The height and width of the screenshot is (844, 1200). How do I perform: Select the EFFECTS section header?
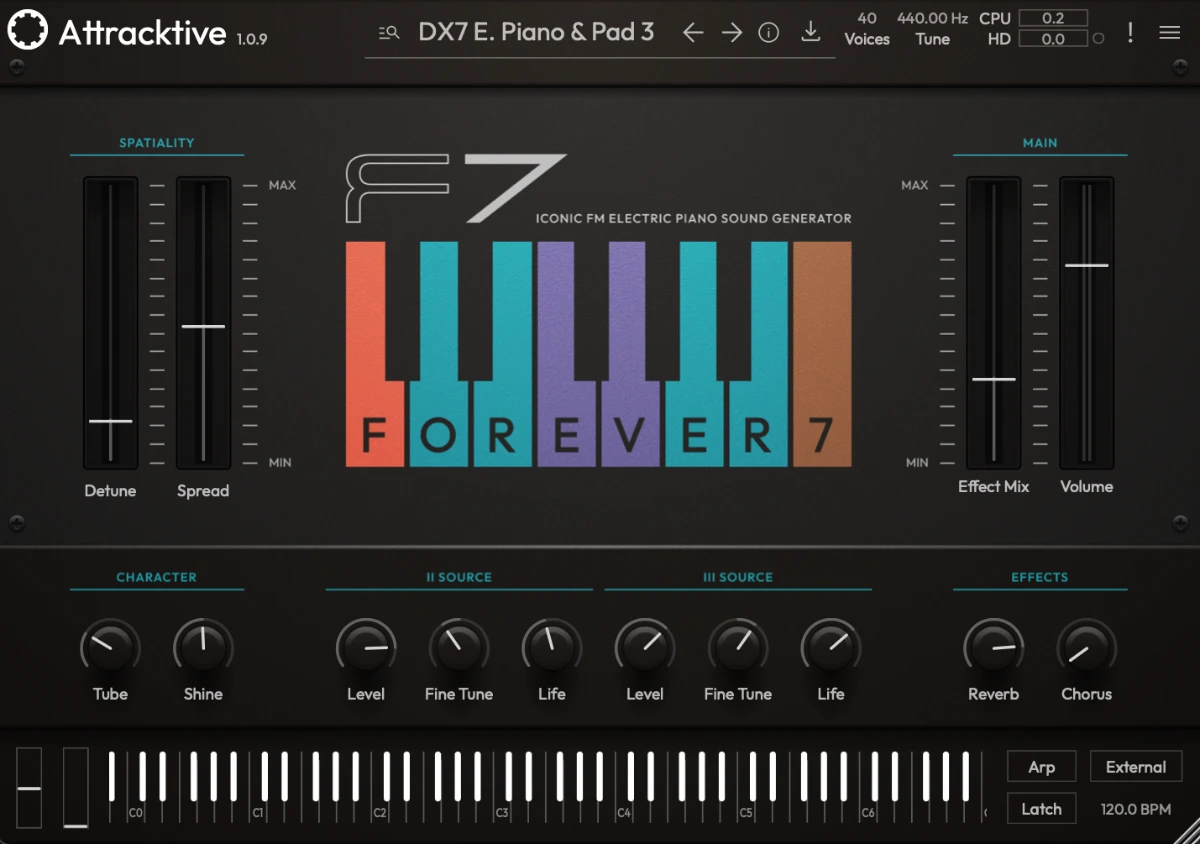click(1040, 577)
